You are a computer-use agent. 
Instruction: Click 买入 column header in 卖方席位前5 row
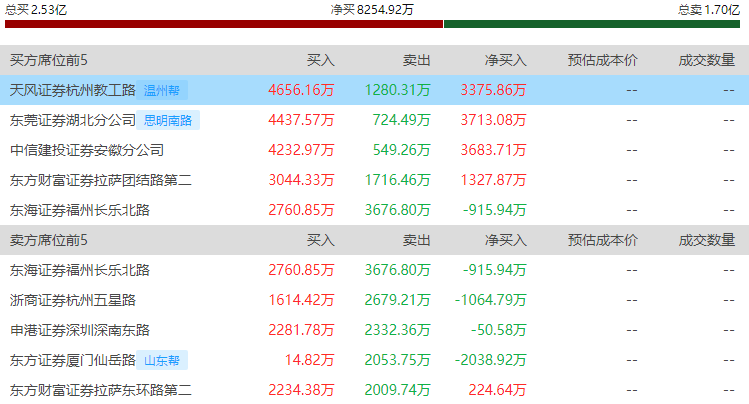(x=321, y=240)
